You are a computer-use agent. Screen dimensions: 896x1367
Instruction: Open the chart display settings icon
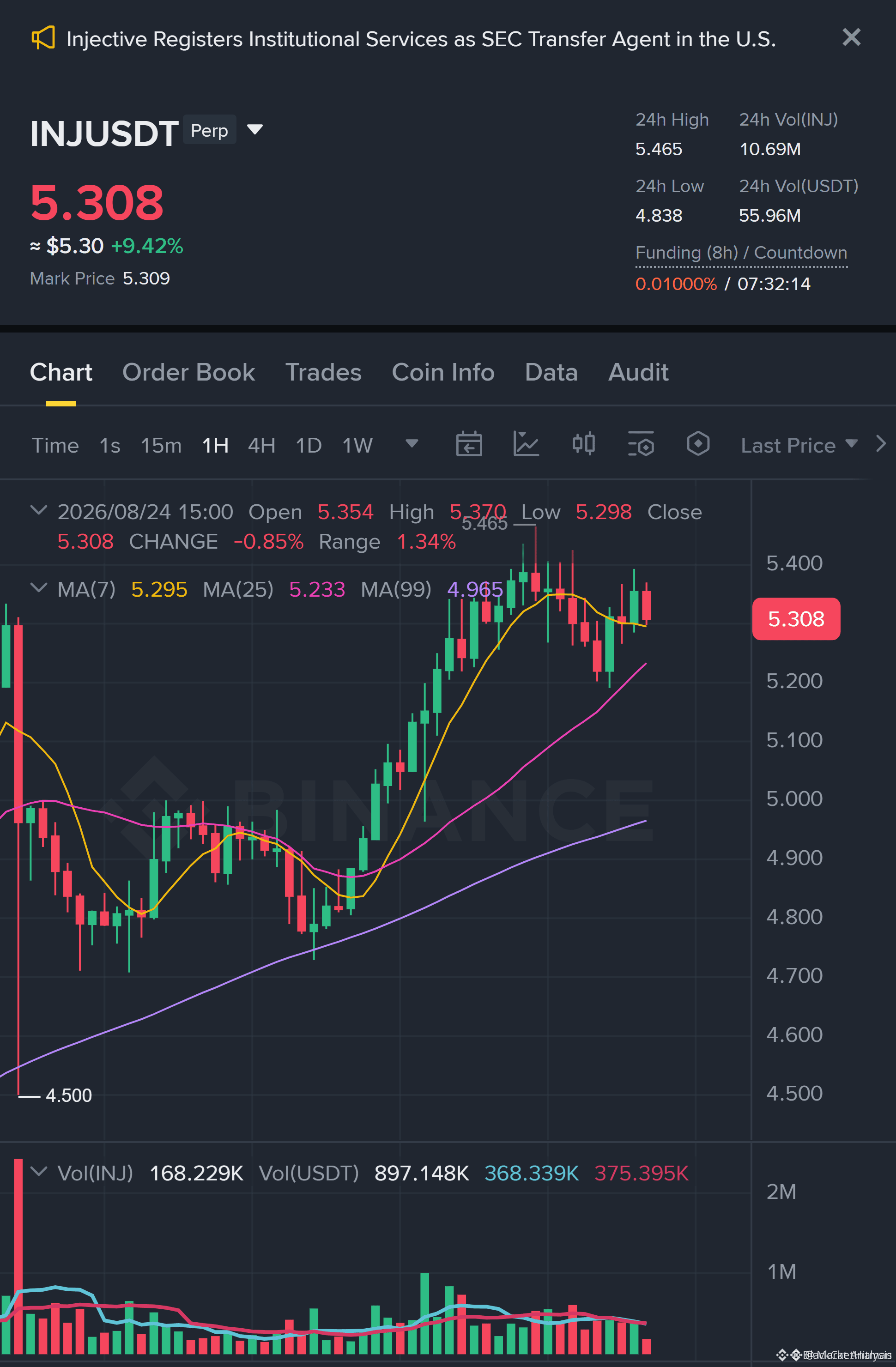[641, 444]
